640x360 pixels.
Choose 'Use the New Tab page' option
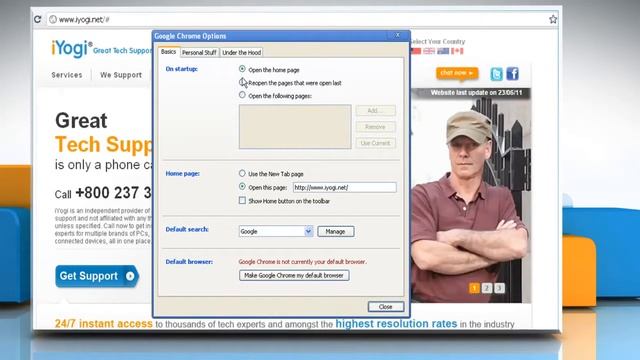242,173
